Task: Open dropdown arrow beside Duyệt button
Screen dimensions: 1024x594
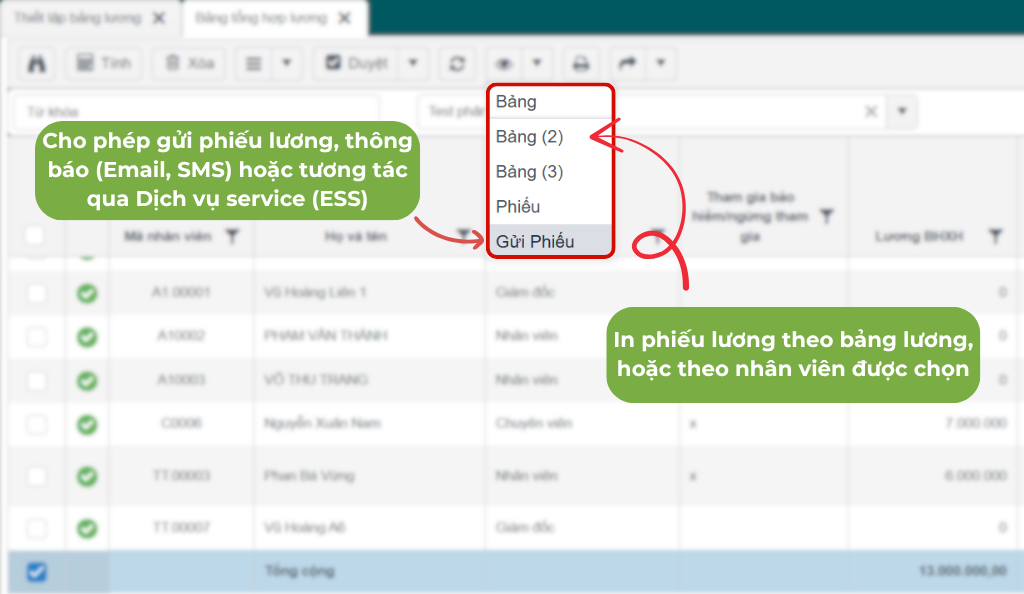Action: (x=413, y=63)
